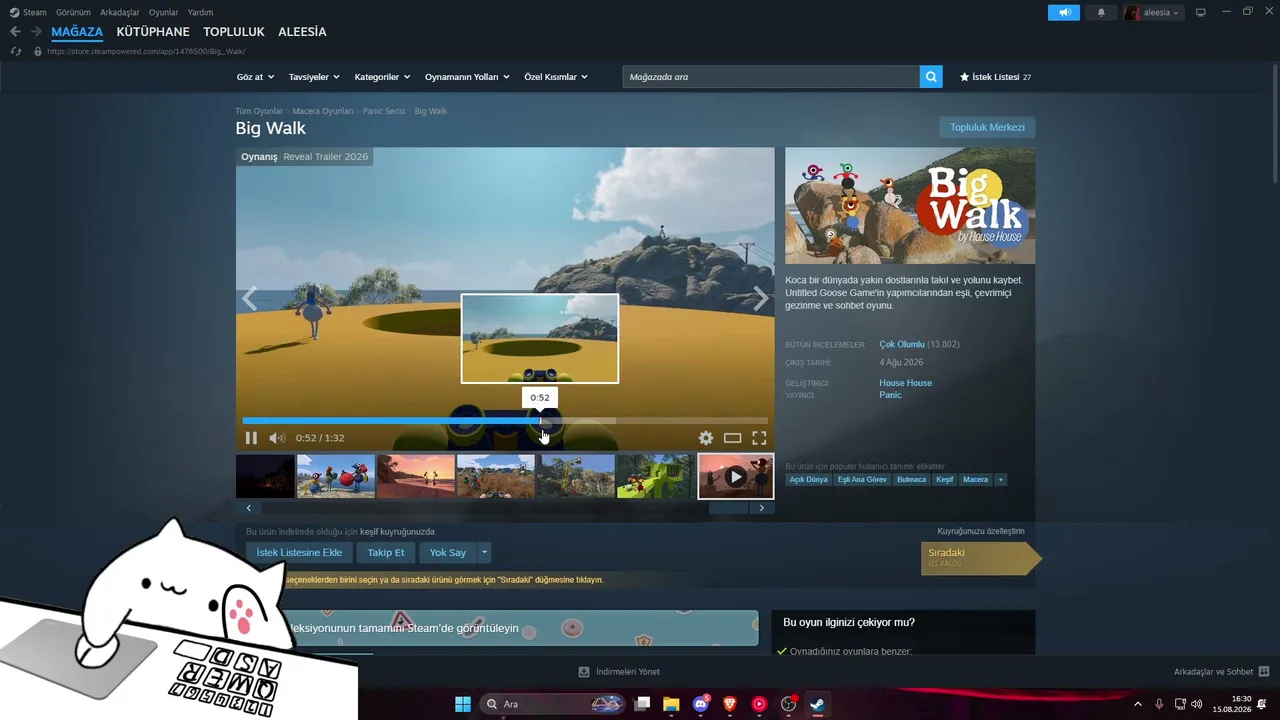
Task: Open the aleesia account dropdown
Action: pos(1153,12)
